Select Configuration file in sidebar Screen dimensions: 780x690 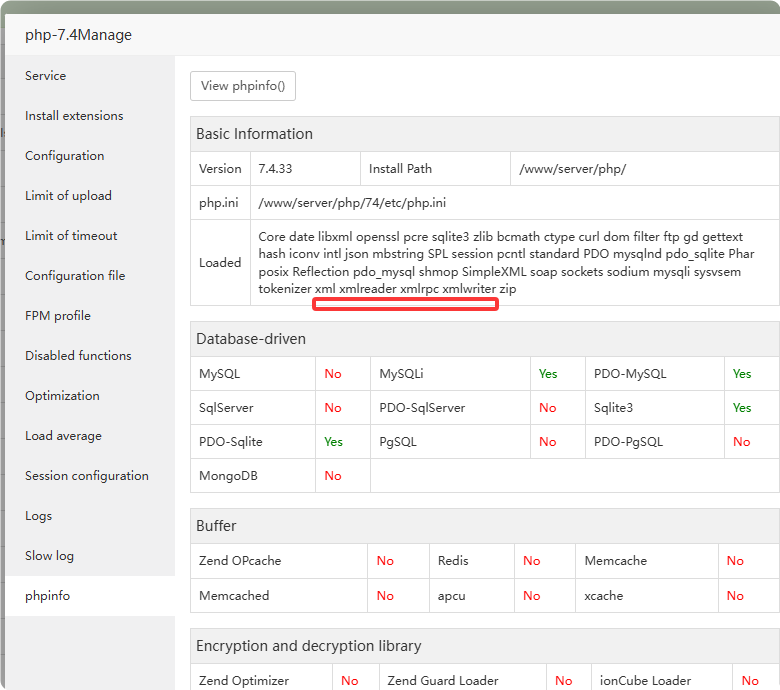pyautogui.click(x=75, y=276)
